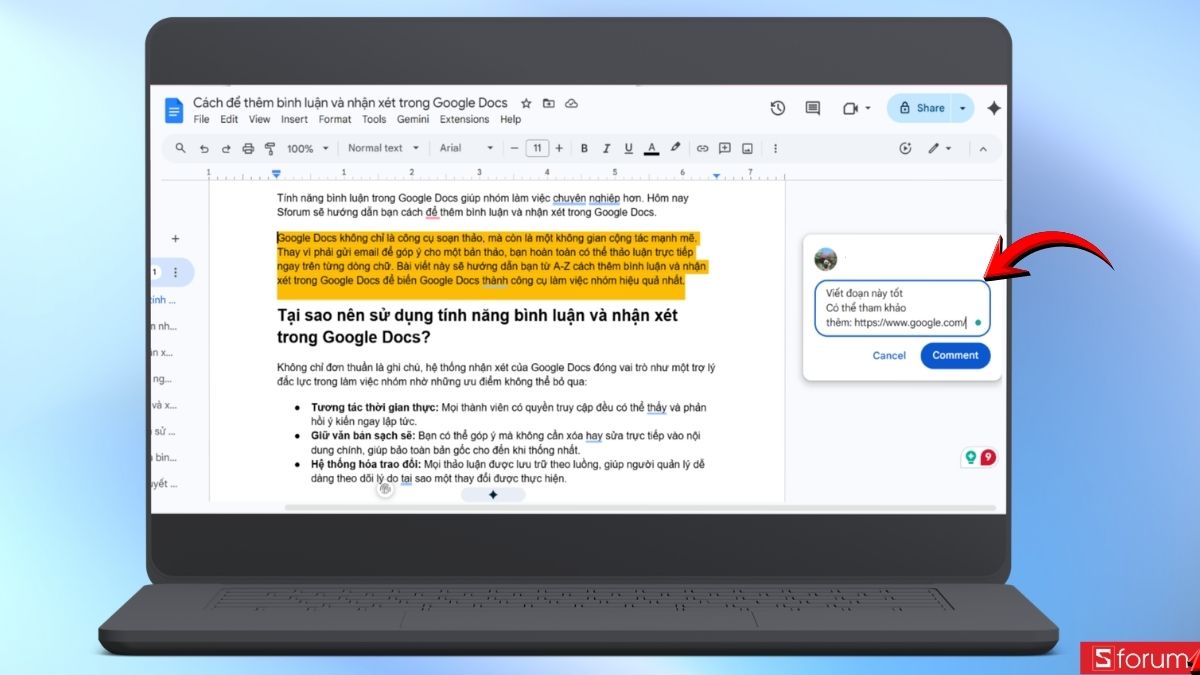This screenshot has height=675, width=1200.
Task: Click the document title text
Action: (350, 103)
